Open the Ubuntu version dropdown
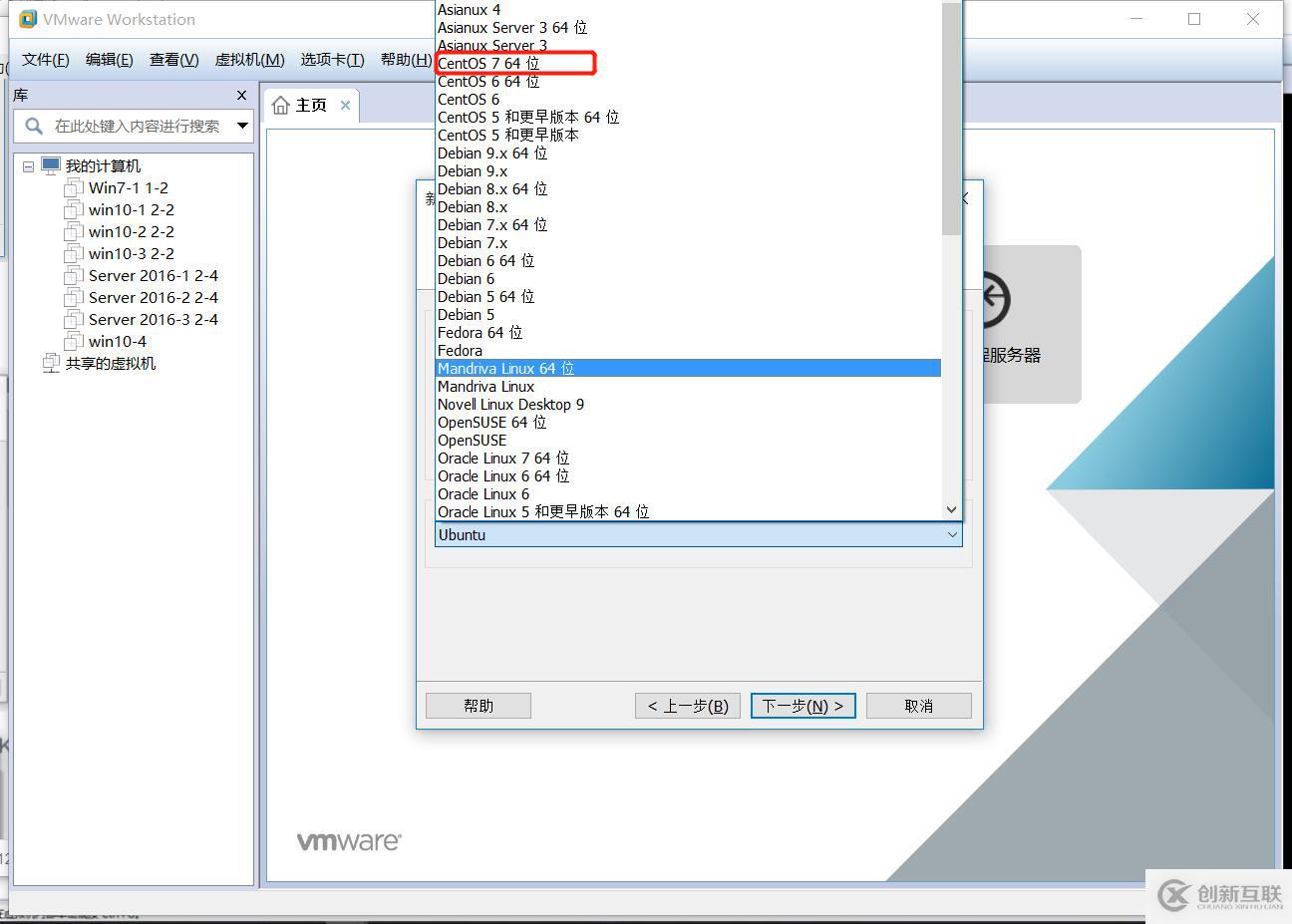 (x=951, y=535)
